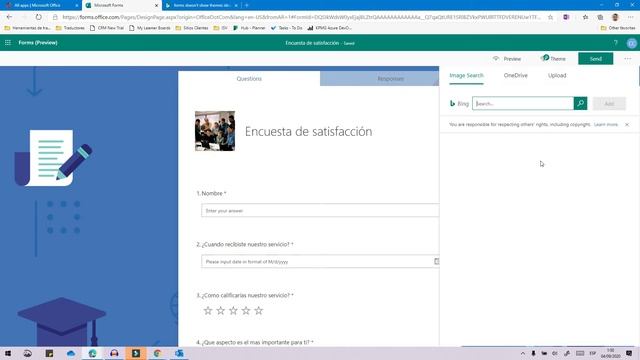Image resolution: width=640 pixels, height=360 pixels.
Task: Open the Help question mark icon
Action: click(x=616, y=42)
